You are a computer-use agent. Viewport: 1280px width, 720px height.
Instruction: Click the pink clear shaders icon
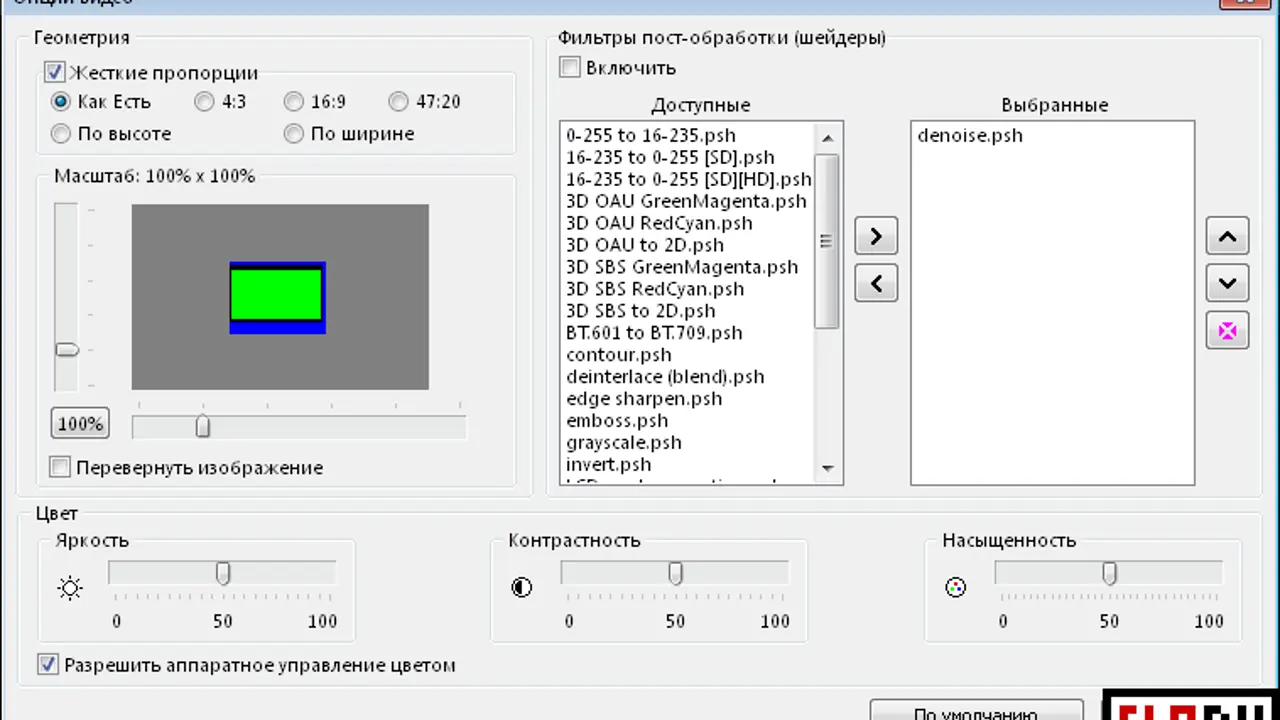1227,331
